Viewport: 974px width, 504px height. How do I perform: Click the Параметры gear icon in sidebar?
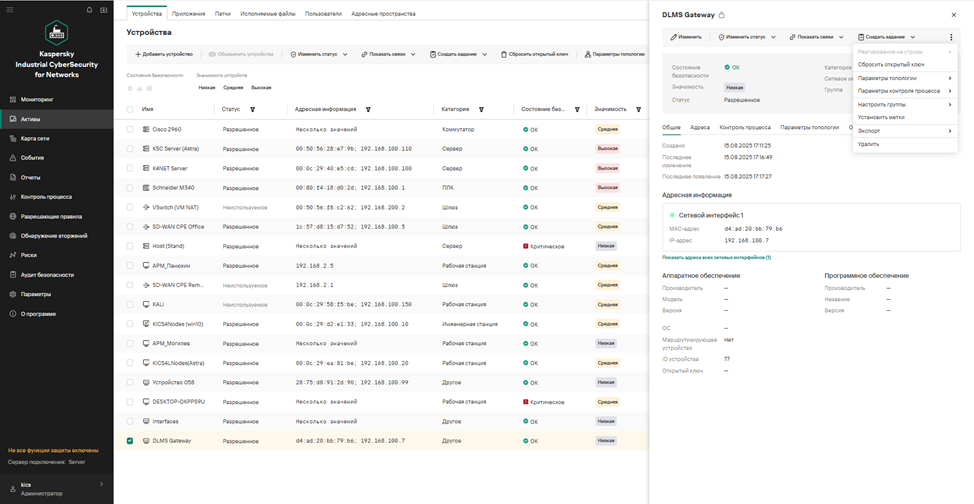[13, 295]
